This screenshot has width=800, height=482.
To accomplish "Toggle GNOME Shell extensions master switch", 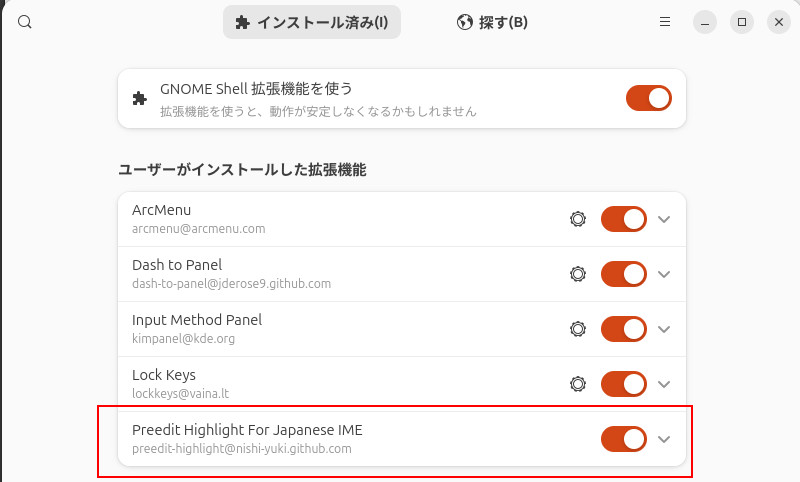I will pyautogui.click(x=648, y=98).
